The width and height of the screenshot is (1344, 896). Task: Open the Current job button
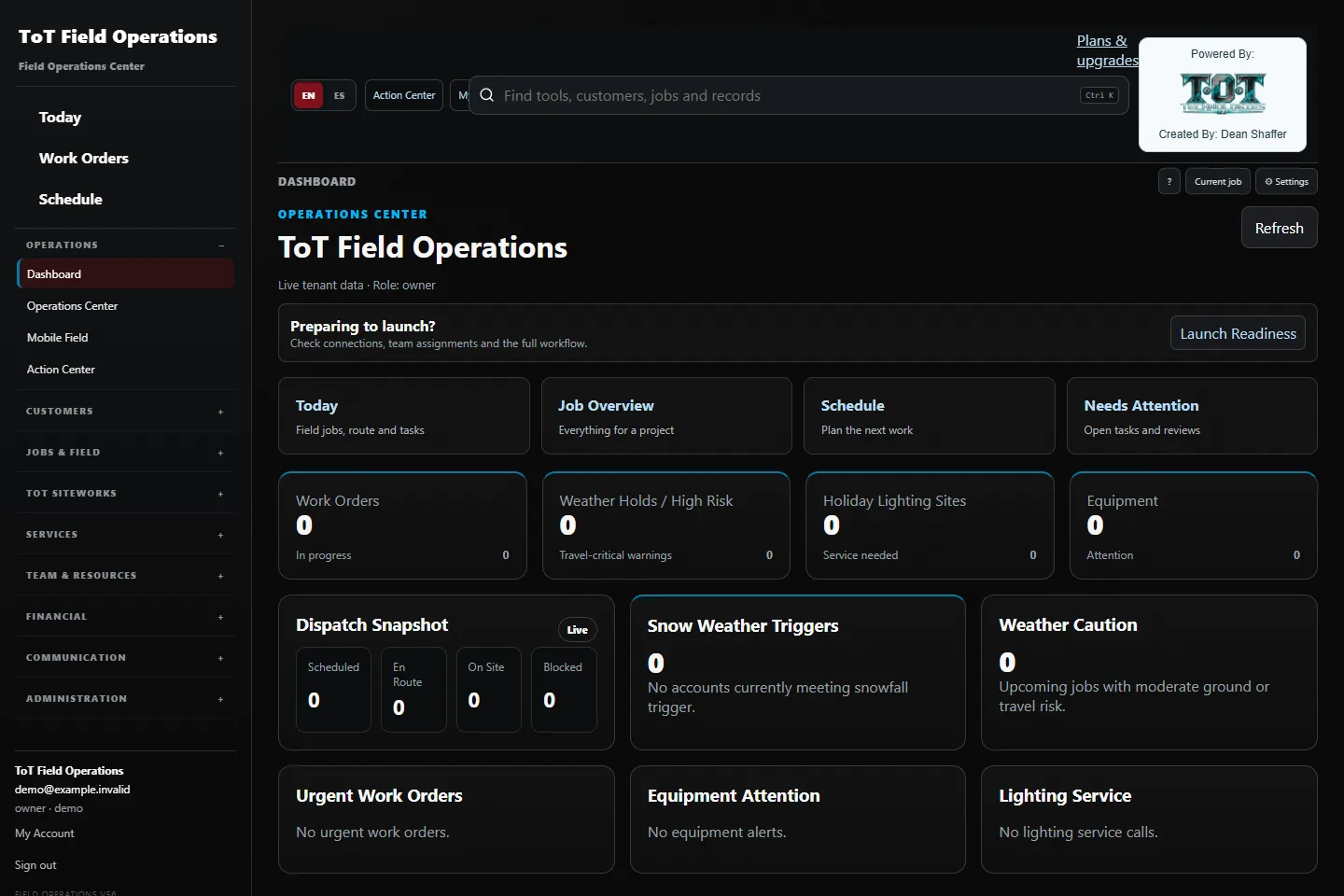pyautogui.click(x=1218, y=181)
